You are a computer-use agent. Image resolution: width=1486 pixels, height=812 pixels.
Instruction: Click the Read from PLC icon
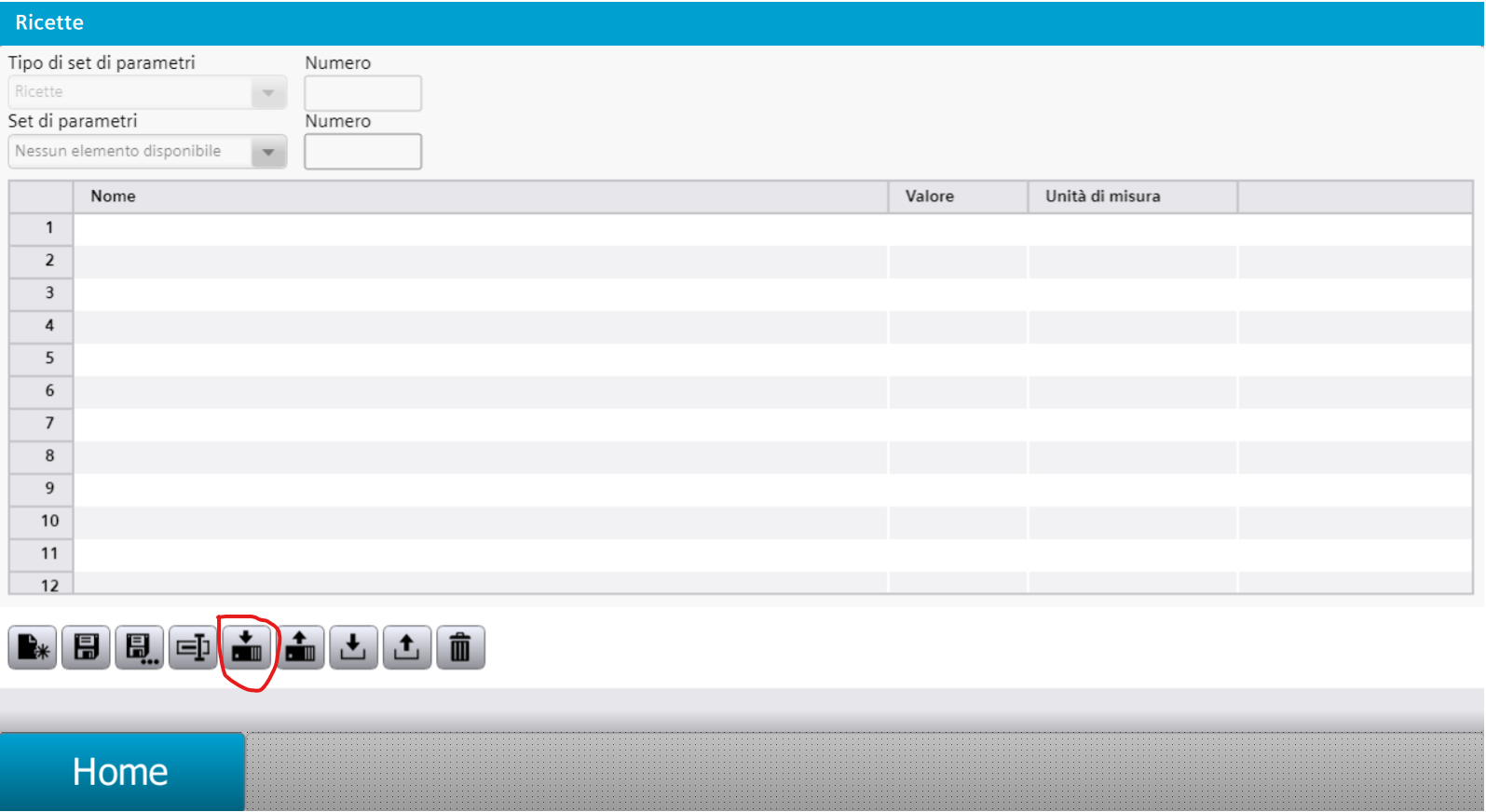click(x=300, y=647)
